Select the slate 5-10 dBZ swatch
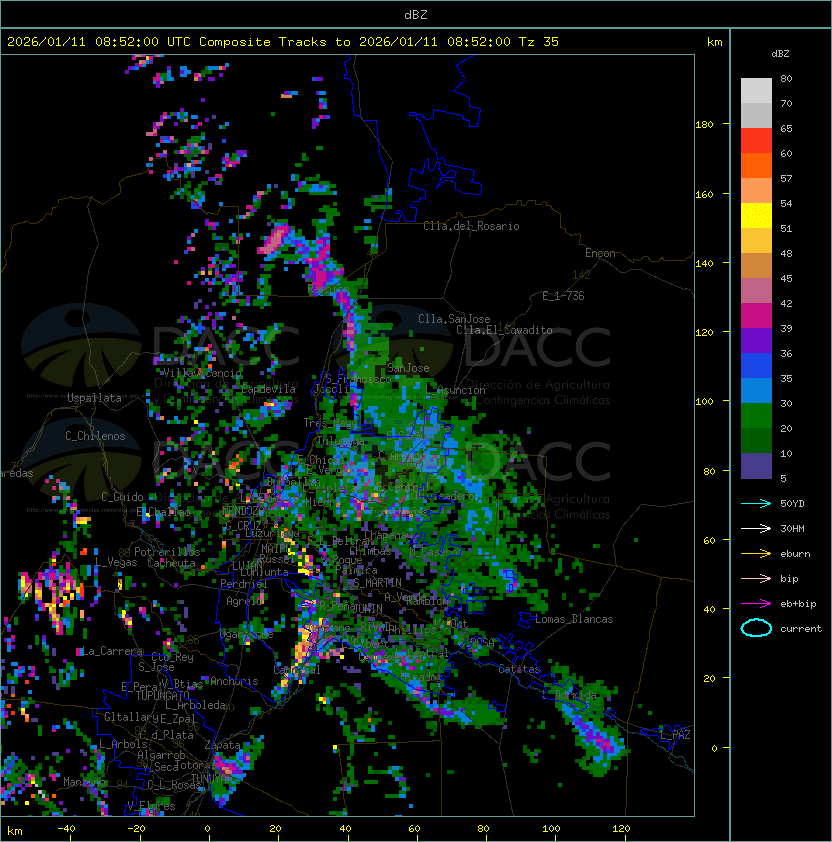Viewport: 832px width, 842px height. 756,466
